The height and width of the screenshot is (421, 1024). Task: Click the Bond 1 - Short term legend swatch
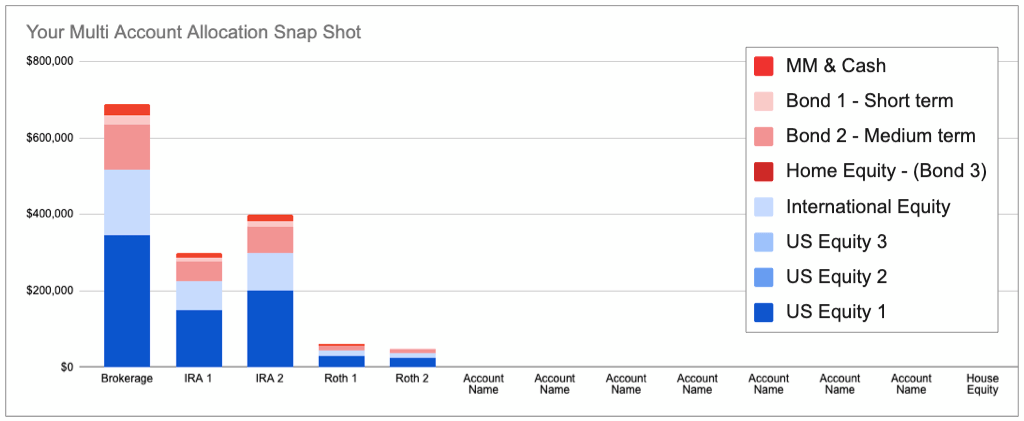point(763,101)
